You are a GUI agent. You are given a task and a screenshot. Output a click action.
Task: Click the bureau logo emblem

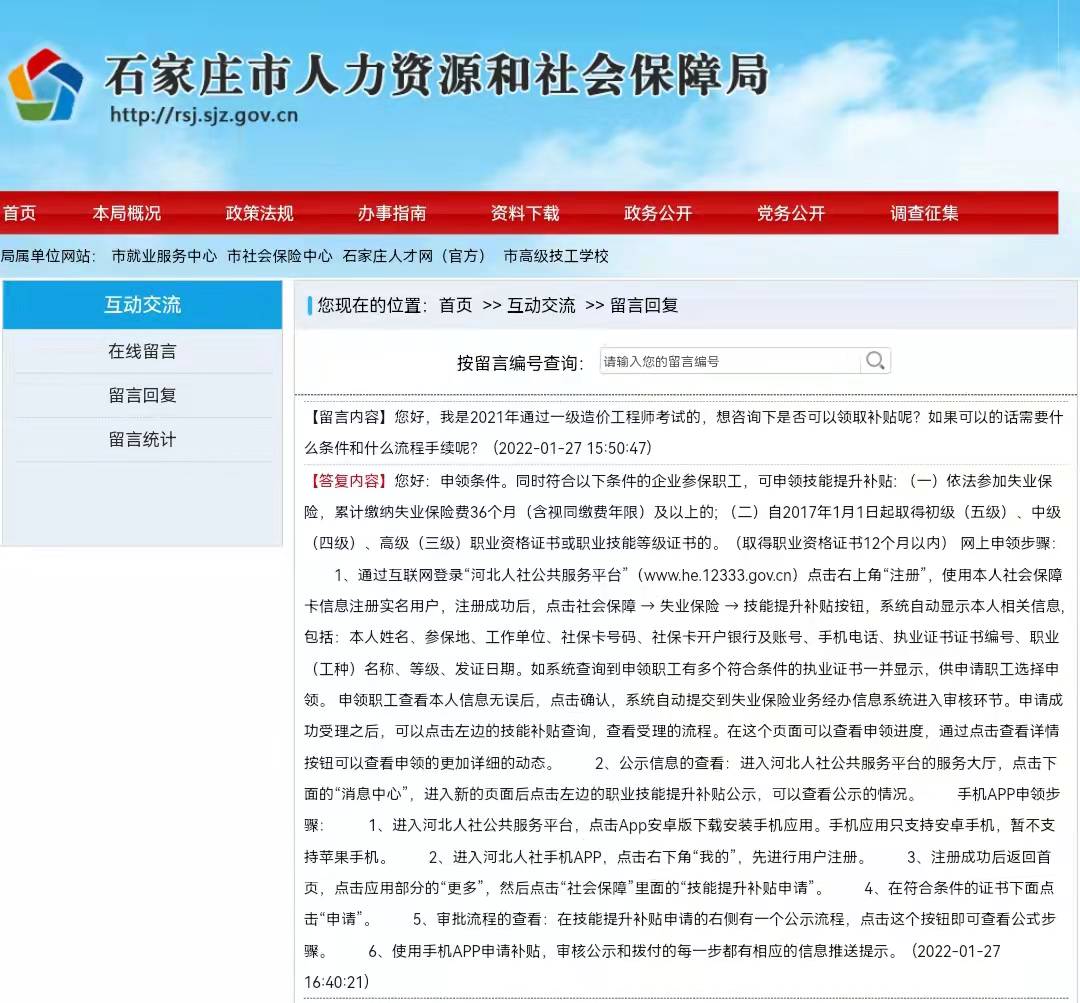[45, 86]
